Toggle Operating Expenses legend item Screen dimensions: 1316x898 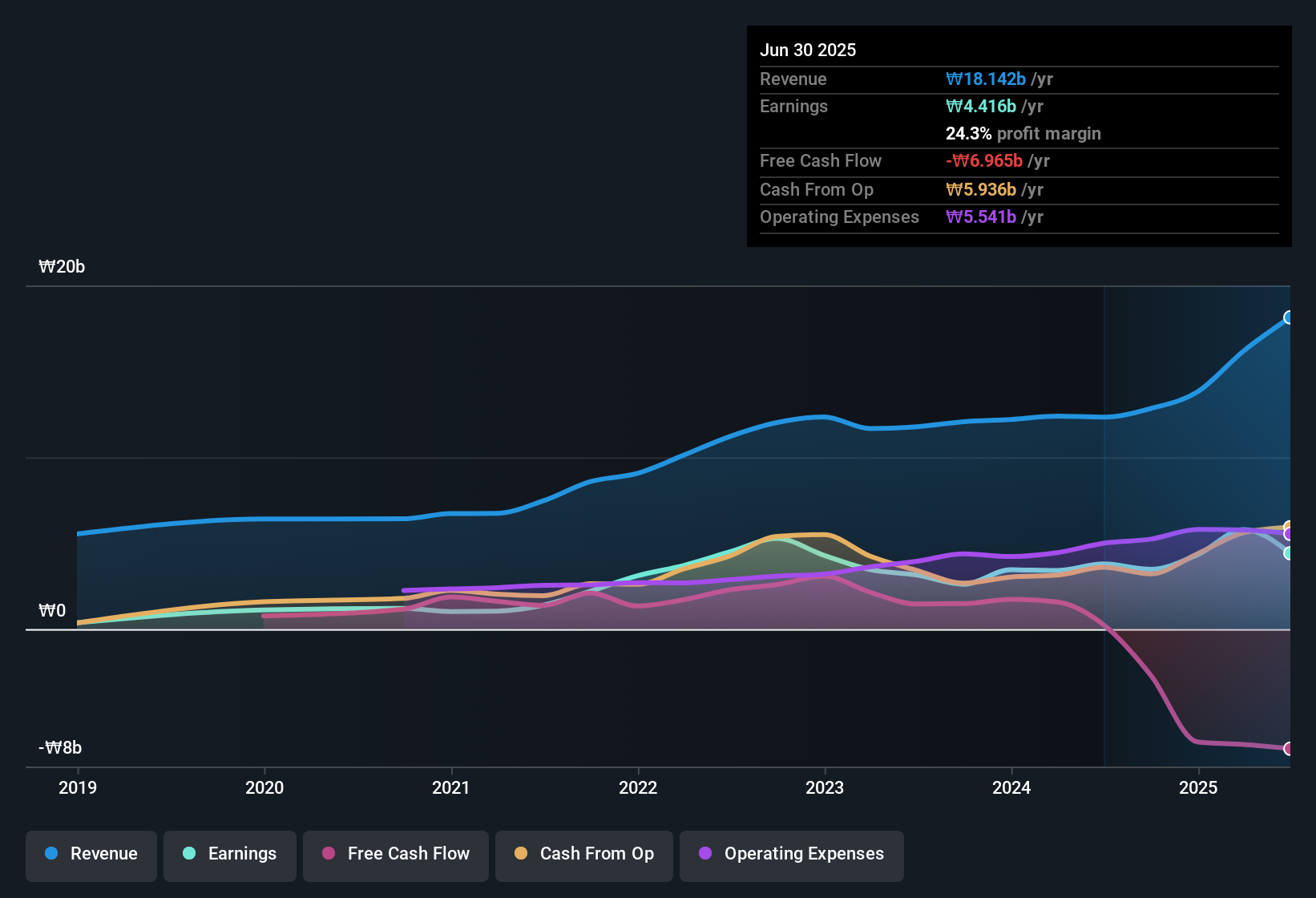pos(792,856)
